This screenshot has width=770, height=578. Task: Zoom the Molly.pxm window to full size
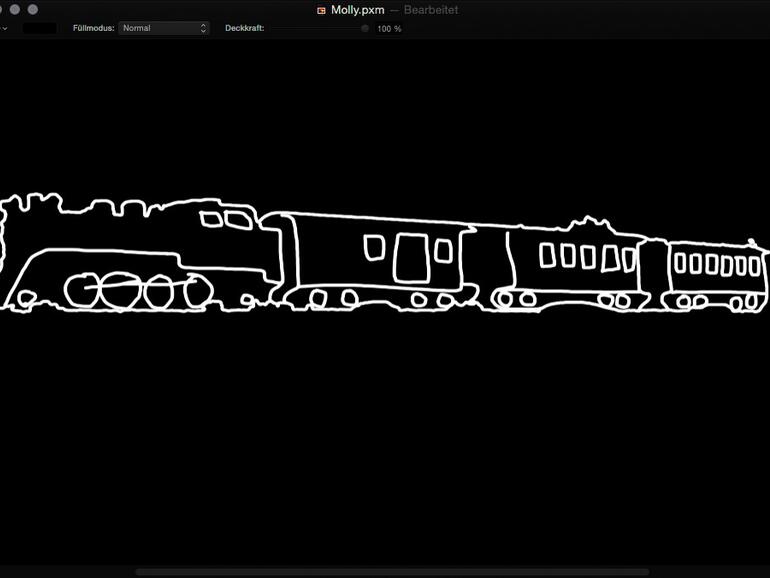[x=33, y=9]
